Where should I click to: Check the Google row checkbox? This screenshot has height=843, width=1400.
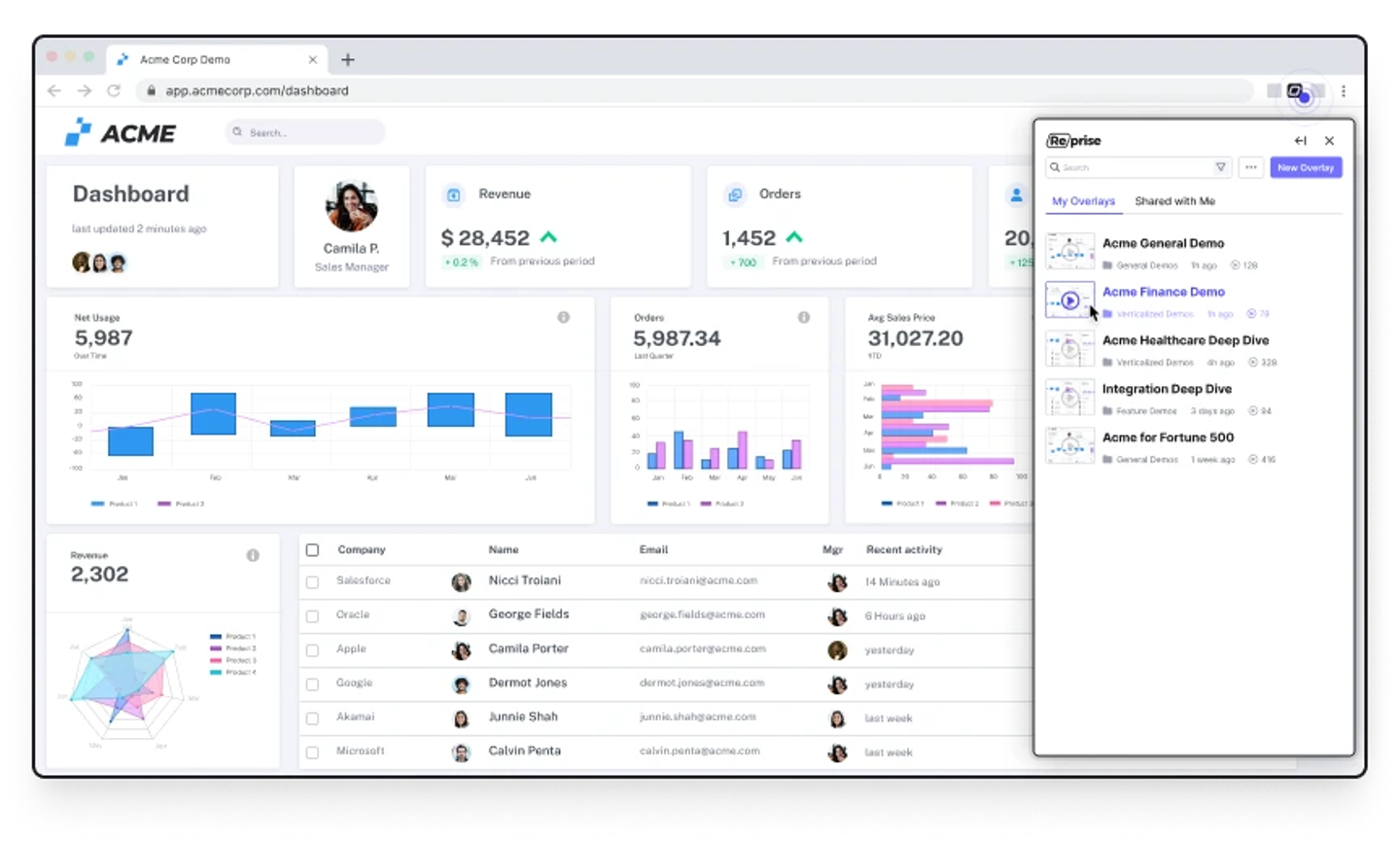[x=312, y=685]
